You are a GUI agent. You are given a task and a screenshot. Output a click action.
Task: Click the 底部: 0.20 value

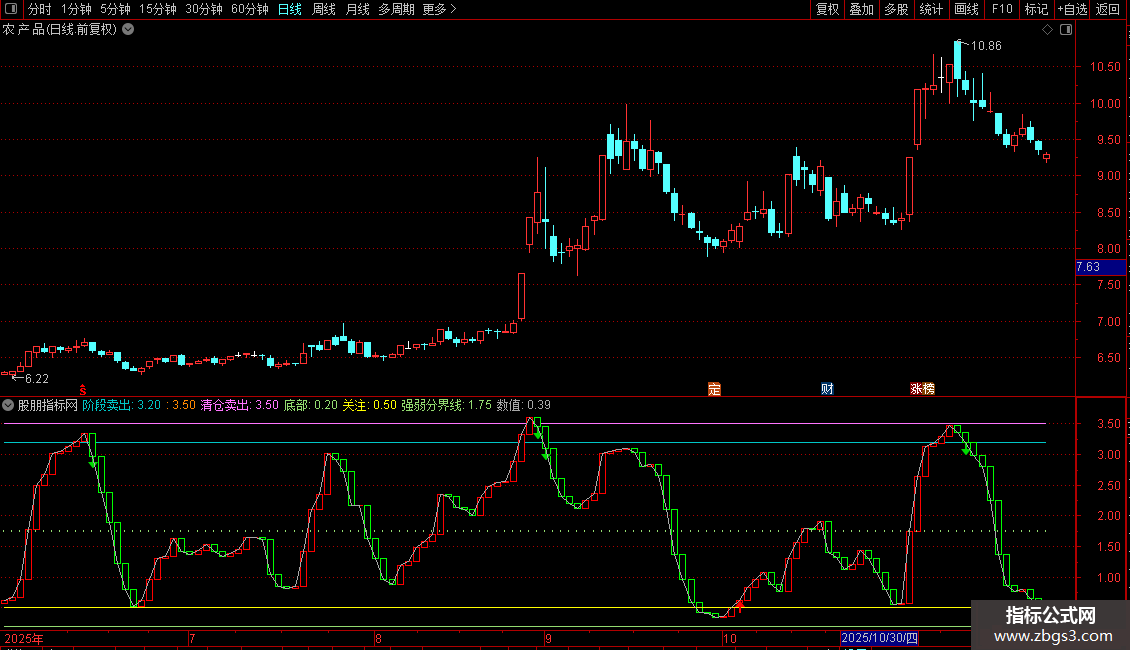[311, 405]
